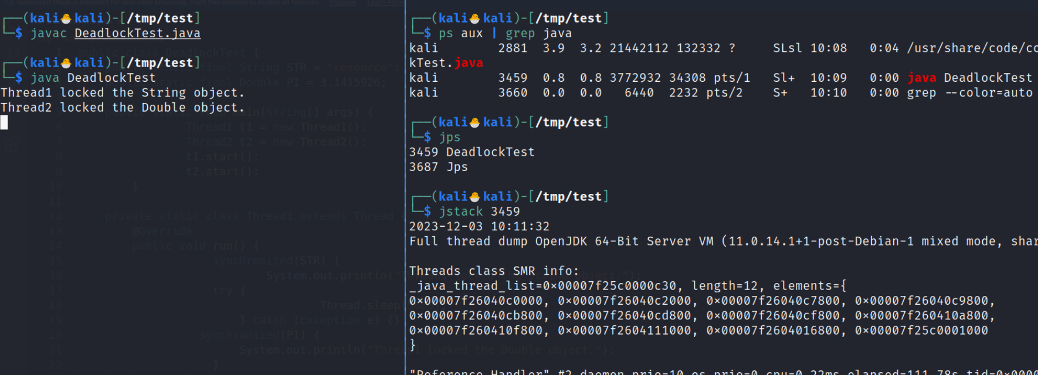Click the 'Full thread dump OpenJDK' line
1038x375 pixels.
[724, 241]
